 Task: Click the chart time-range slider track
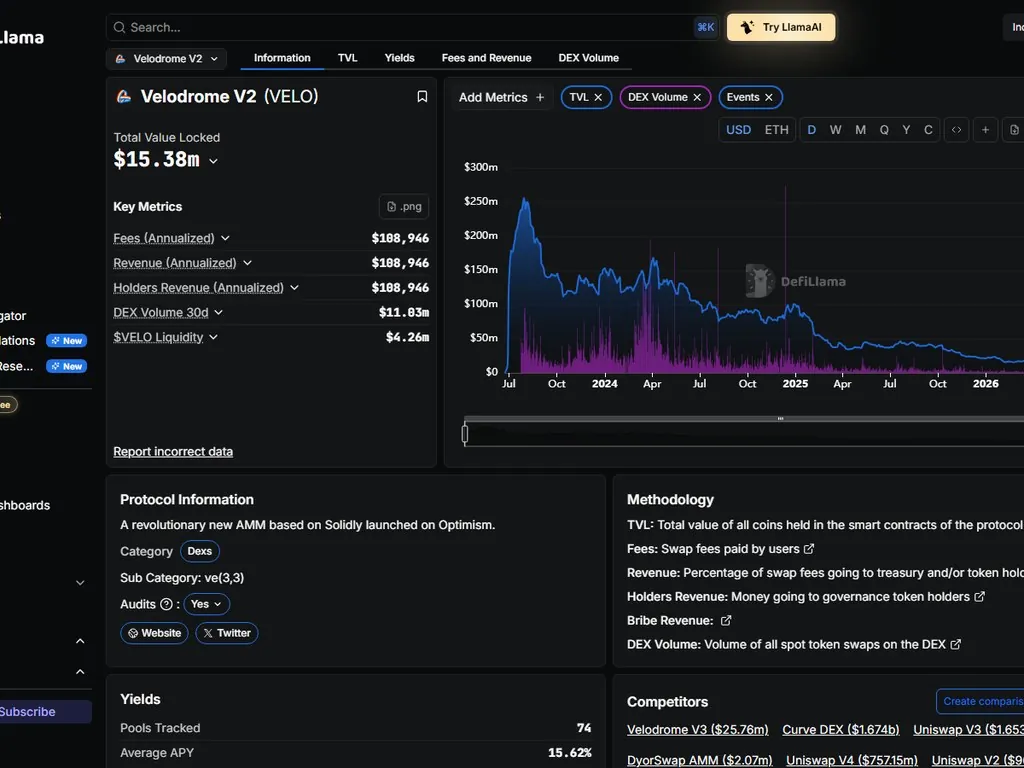coord(744,434)
